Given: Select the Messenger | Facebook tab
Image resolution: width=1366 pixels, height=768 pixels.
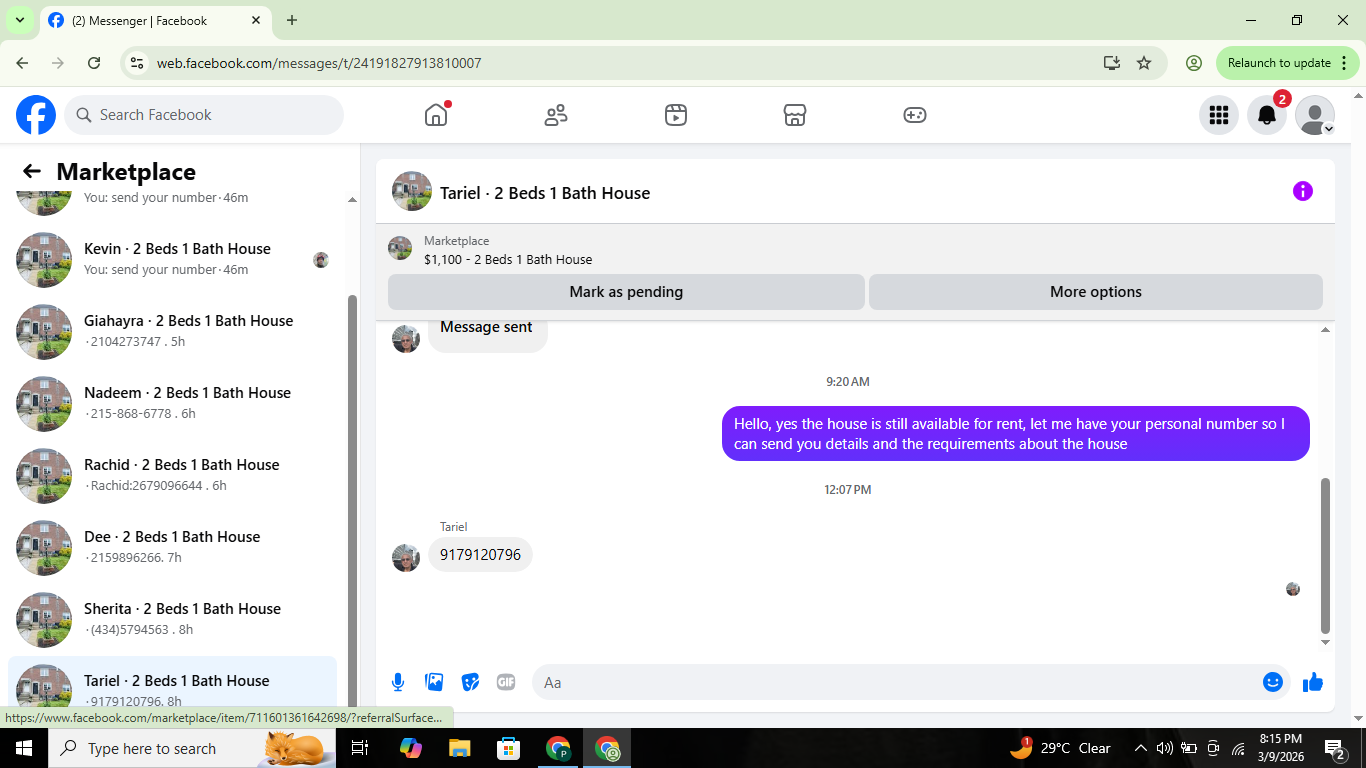Looking at the screenshot, I should (156, 20).
